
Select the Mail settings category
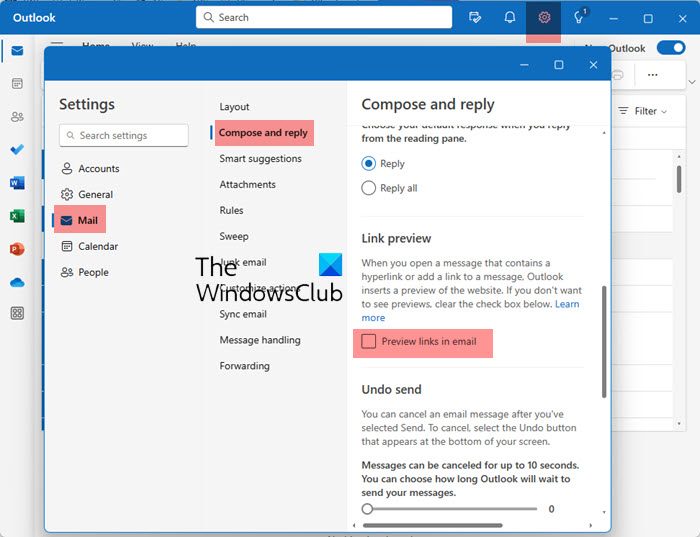[80, 220]
